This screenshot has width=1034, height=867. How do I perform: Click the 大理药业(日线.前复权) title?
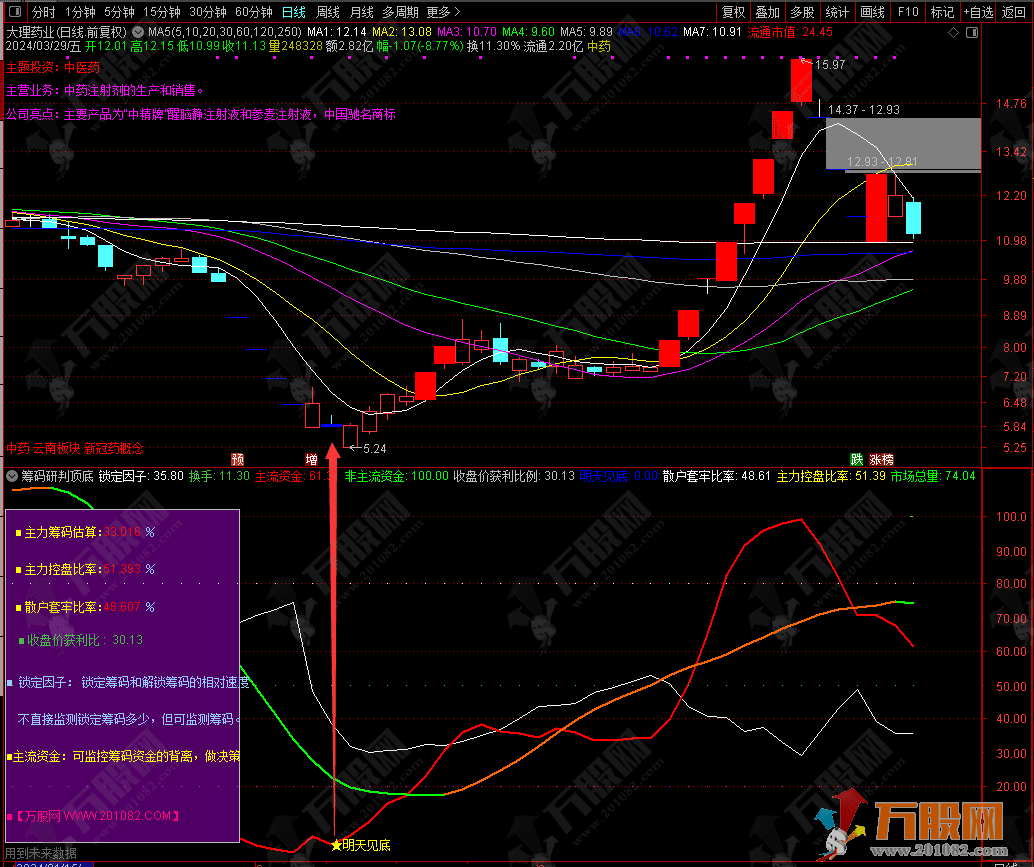pos(66,32)
